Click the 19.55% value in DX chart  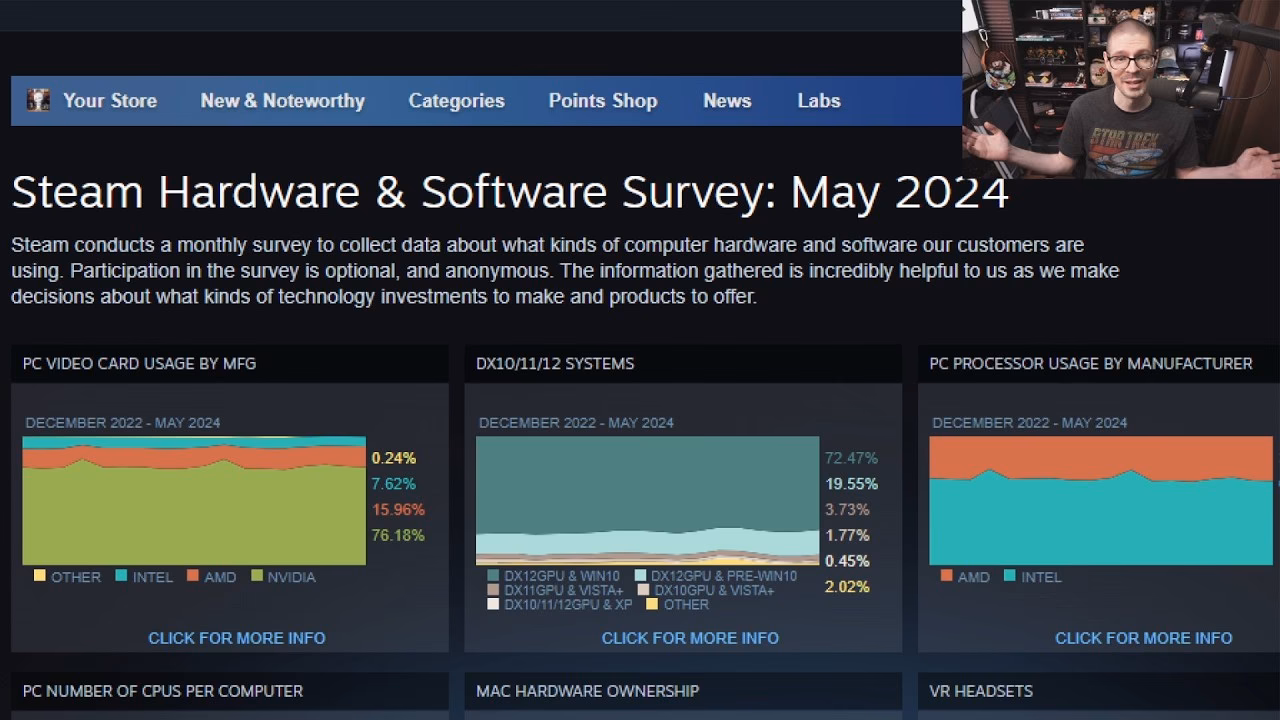point(851,483)
